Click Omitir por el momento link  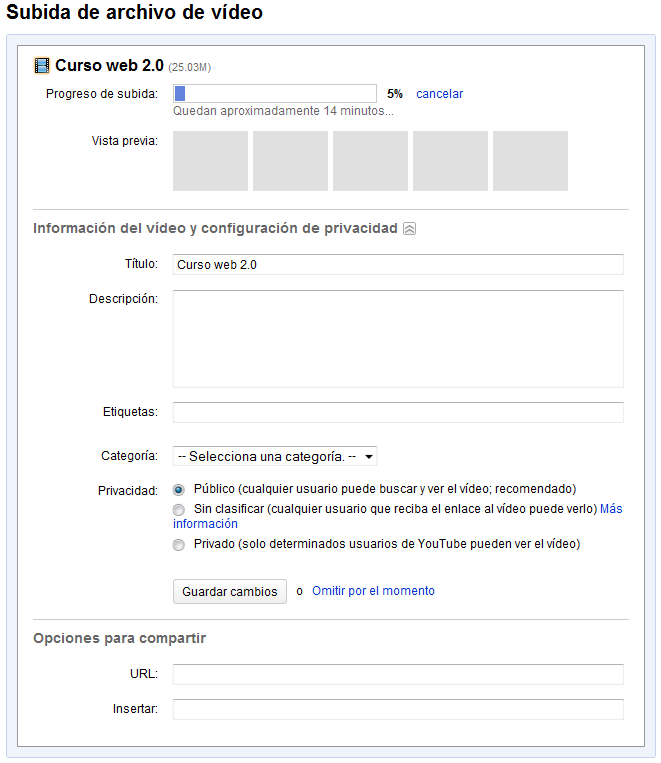(x=373, y=591)
